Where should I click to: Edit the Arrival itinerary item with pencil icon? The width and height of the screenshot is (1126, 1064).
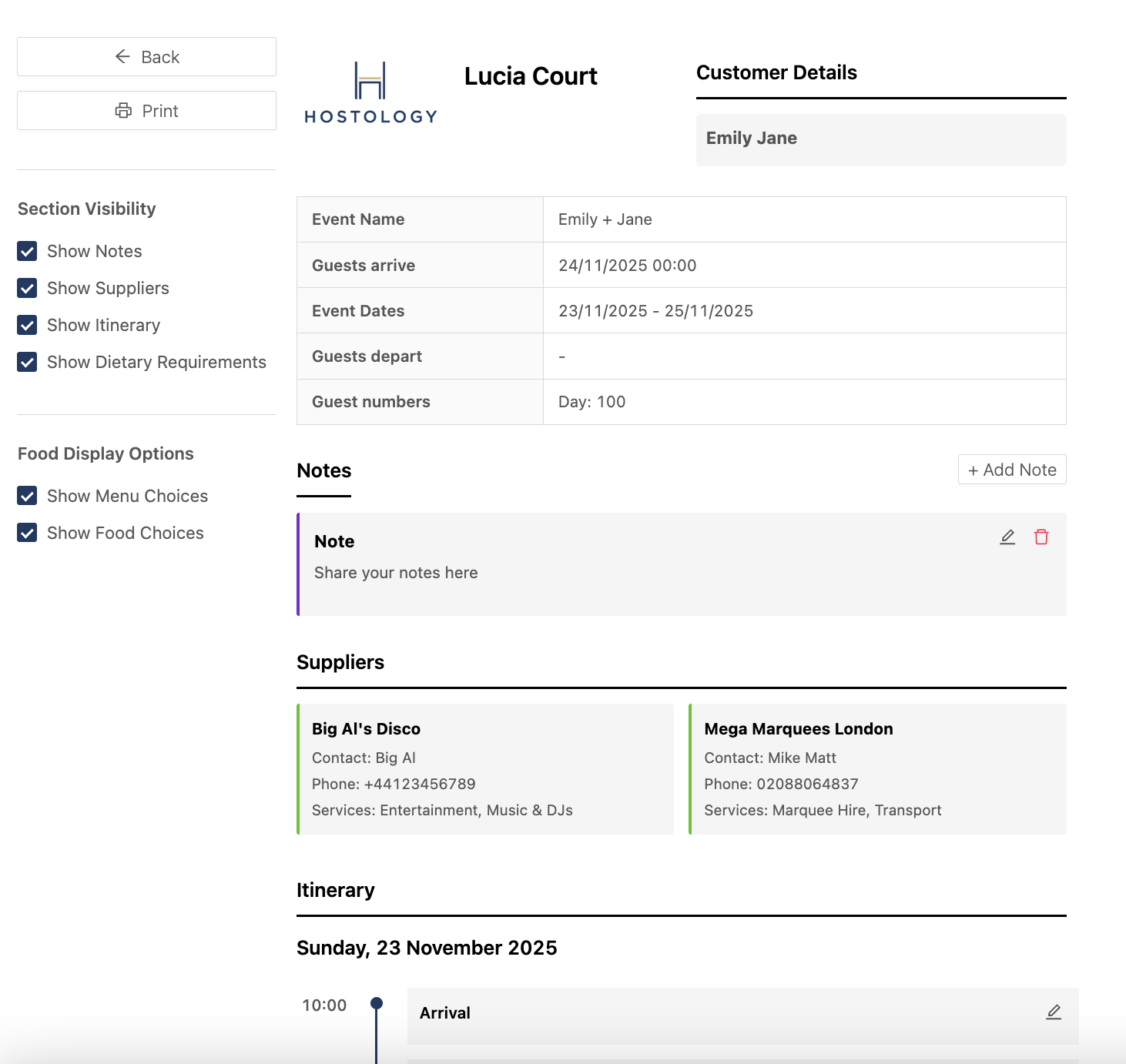pos(1054,1012)
